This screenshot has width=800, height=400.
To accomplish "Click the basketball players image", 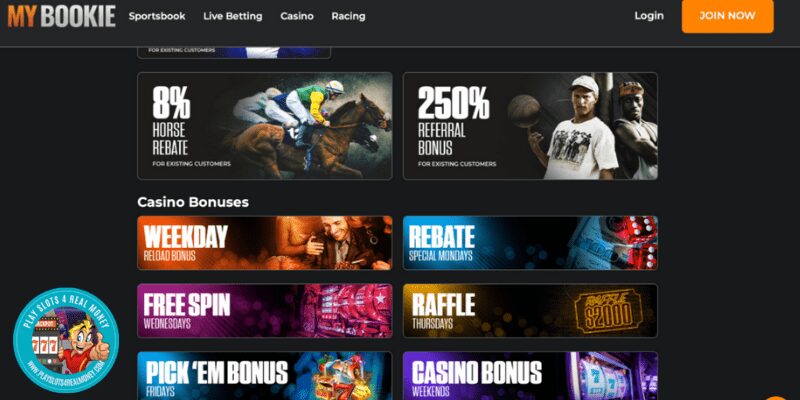I will click(x=582, y=126).
